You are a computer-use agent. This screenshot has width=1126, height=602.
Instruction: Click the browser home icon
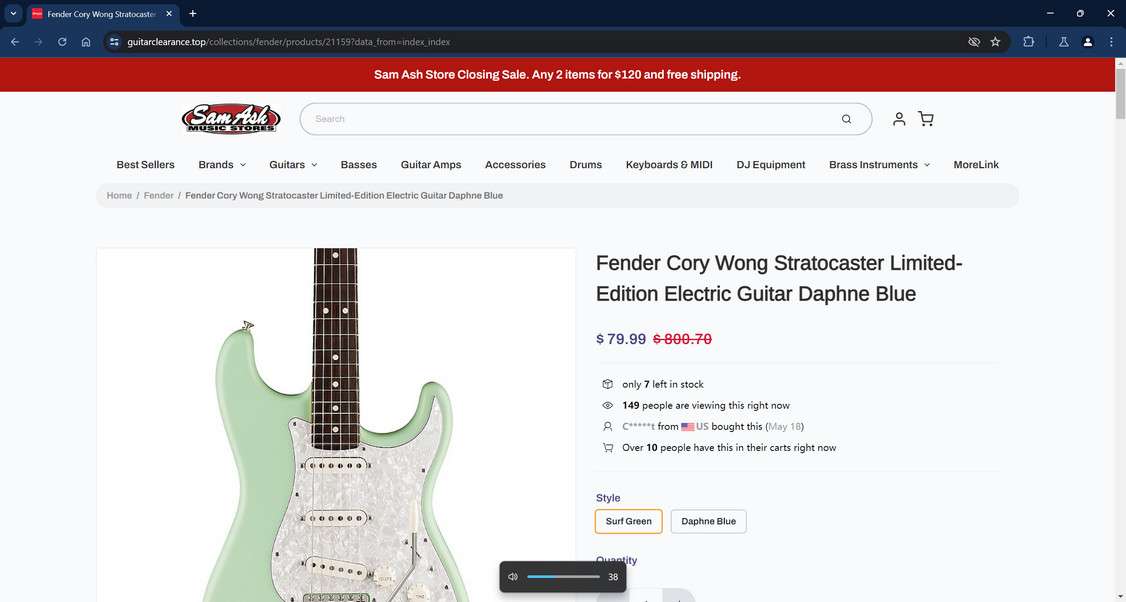(x=86, y=42)
